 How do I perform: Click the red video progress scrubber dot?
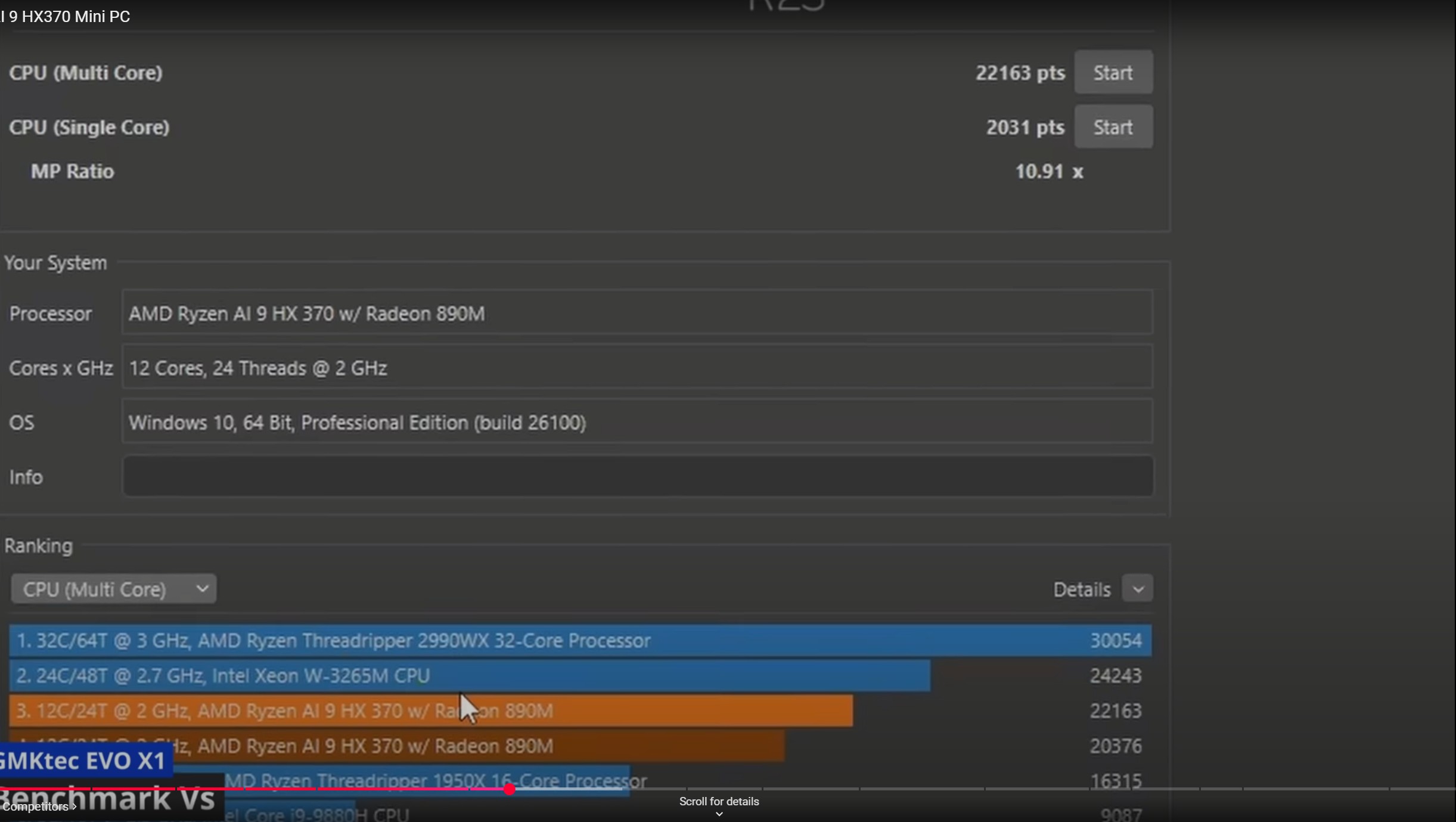(509, 789)
